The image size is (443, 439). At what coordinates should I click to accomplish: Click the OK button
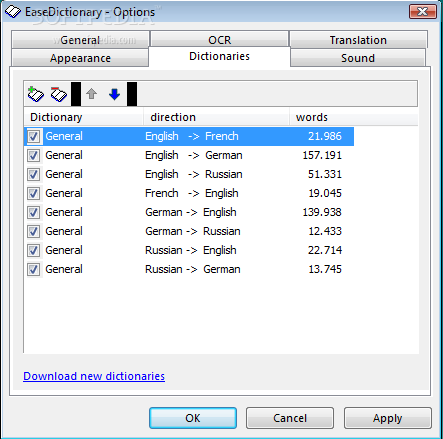[193, 418]
